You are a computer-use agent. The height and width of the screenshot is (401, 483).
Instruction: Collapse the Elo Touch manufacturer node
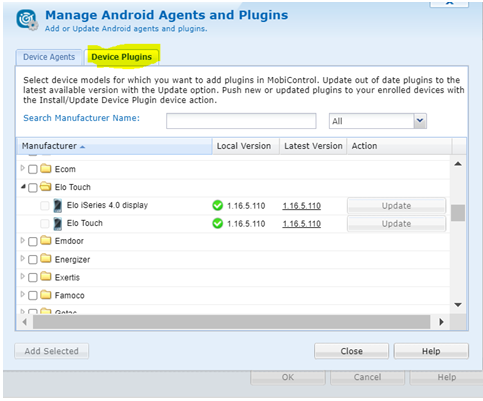(23, 187)
